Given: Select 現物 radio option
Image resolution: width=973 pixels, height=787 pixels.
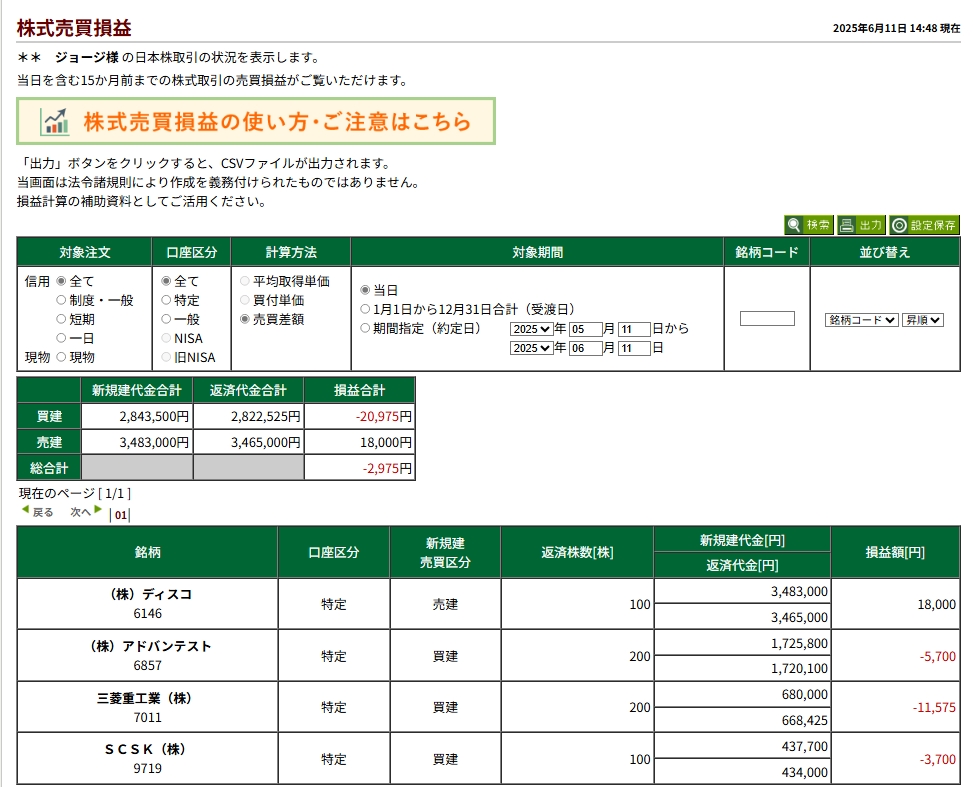Looking at the screenshot, I should click(x=61, y=357).
